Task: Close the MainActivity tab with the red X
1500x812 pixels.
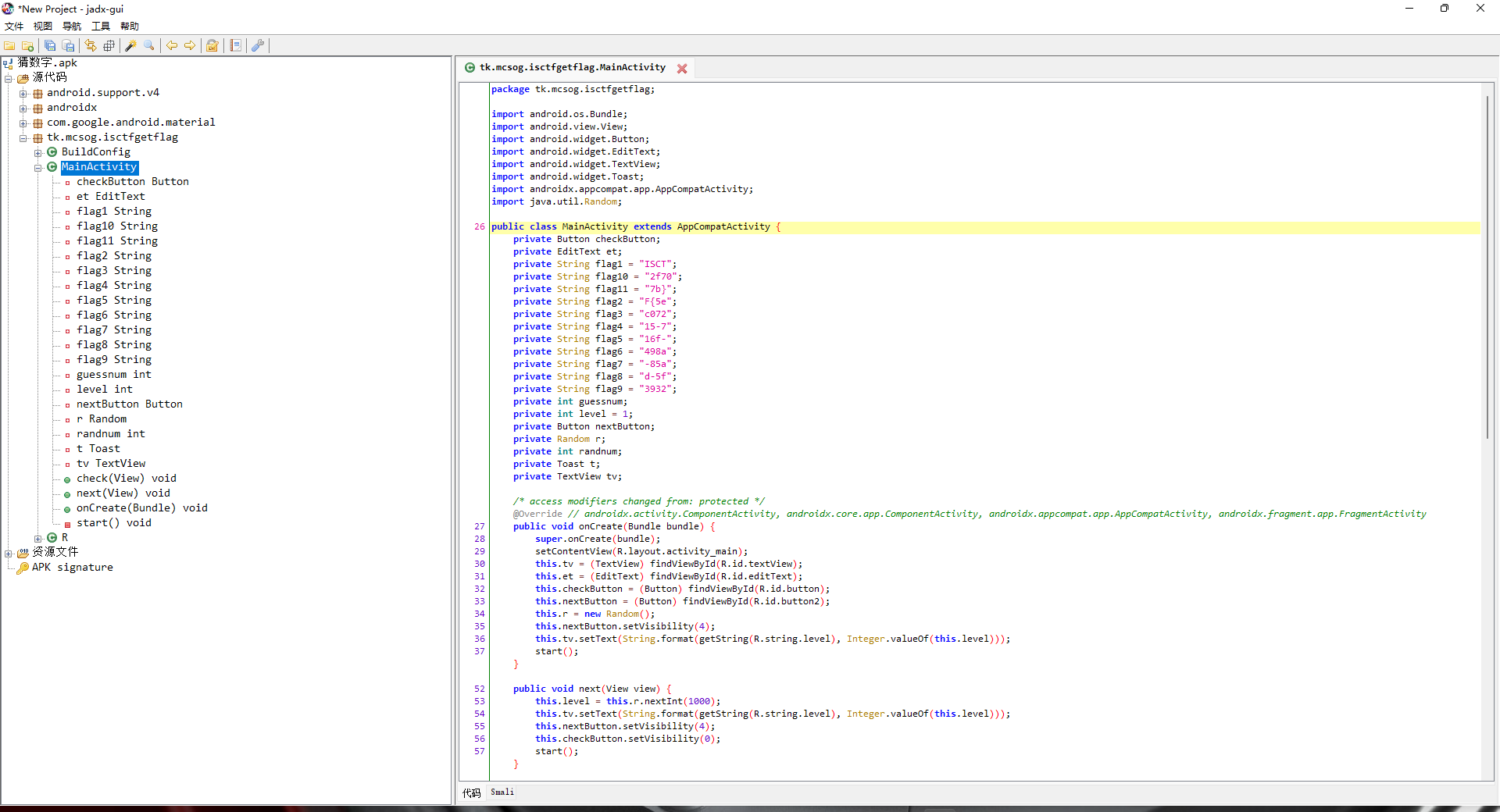Action: click(682, 69)
